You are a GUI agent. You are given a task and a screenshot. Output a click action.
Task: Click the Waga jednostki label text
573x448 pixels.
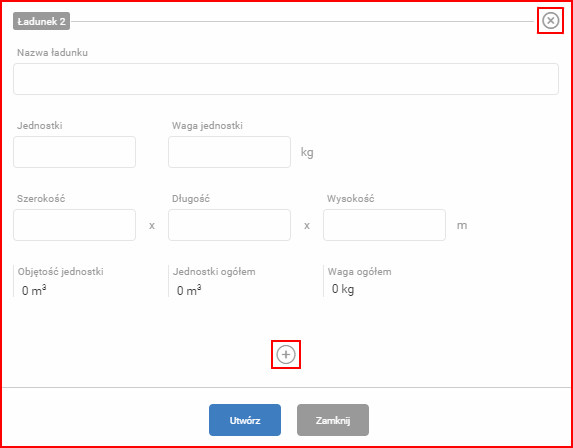point(207,126)
